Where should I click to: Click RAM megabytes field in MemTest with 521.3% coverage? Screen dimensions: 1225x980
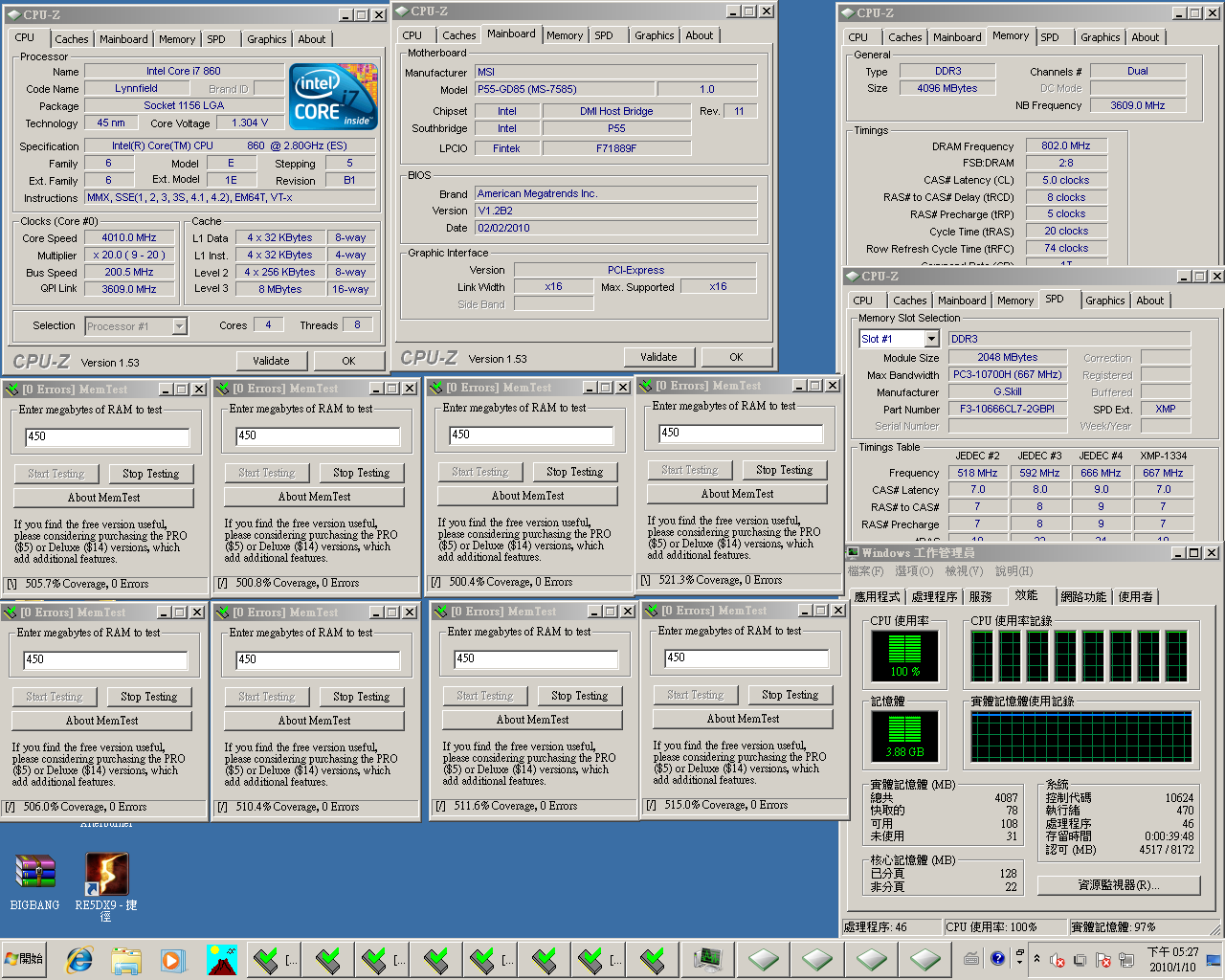pos(741,434)
